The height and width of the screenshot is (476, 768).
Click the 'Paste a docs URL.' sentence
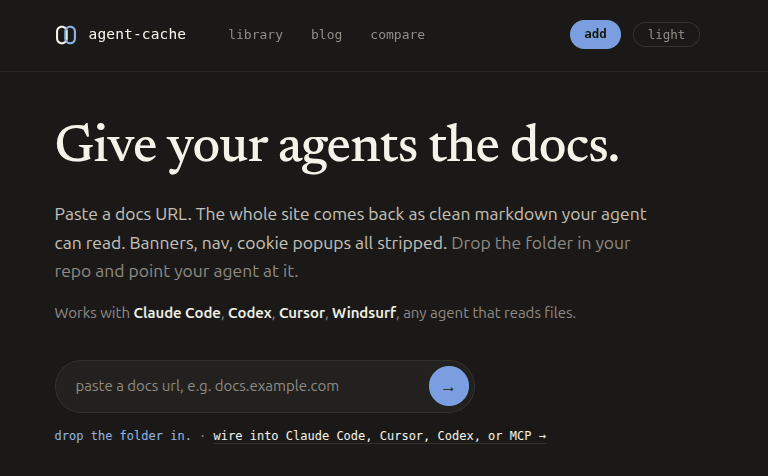[x=123, y=214]
